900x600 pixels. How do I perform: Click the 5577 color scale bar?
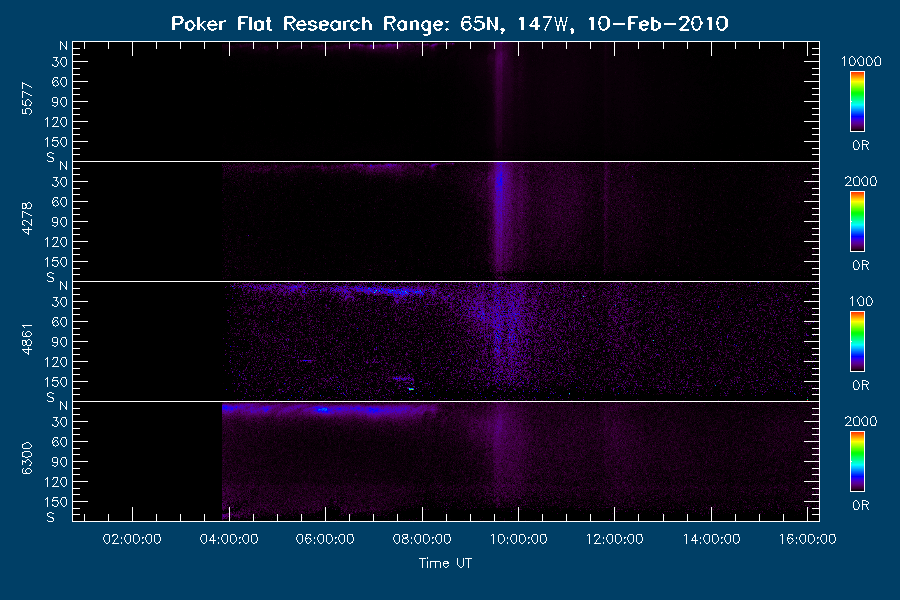pos(857,102)
